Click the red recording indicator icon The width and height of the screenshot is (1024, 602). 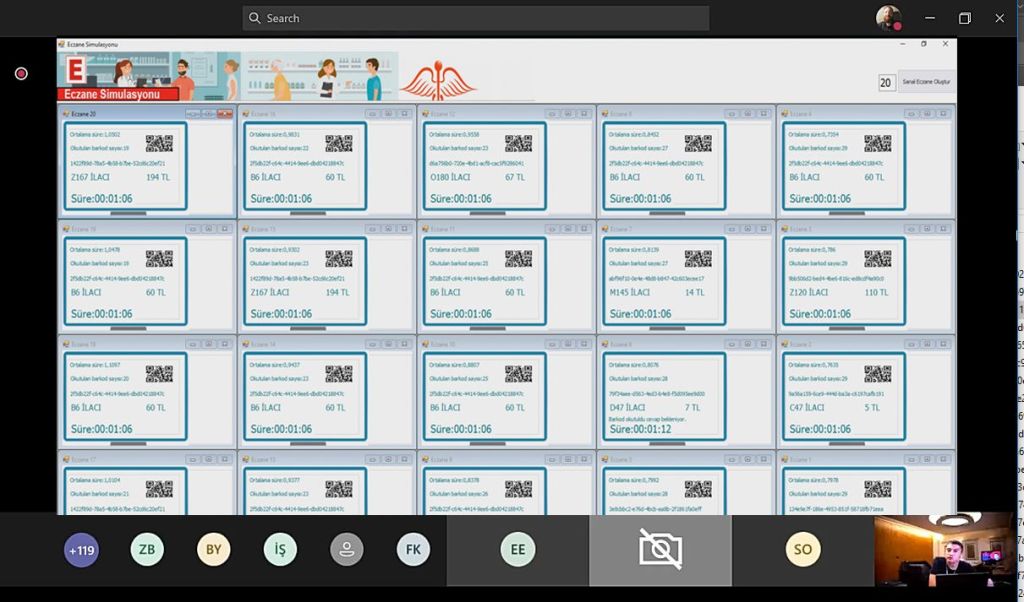[x=21, y=73]
